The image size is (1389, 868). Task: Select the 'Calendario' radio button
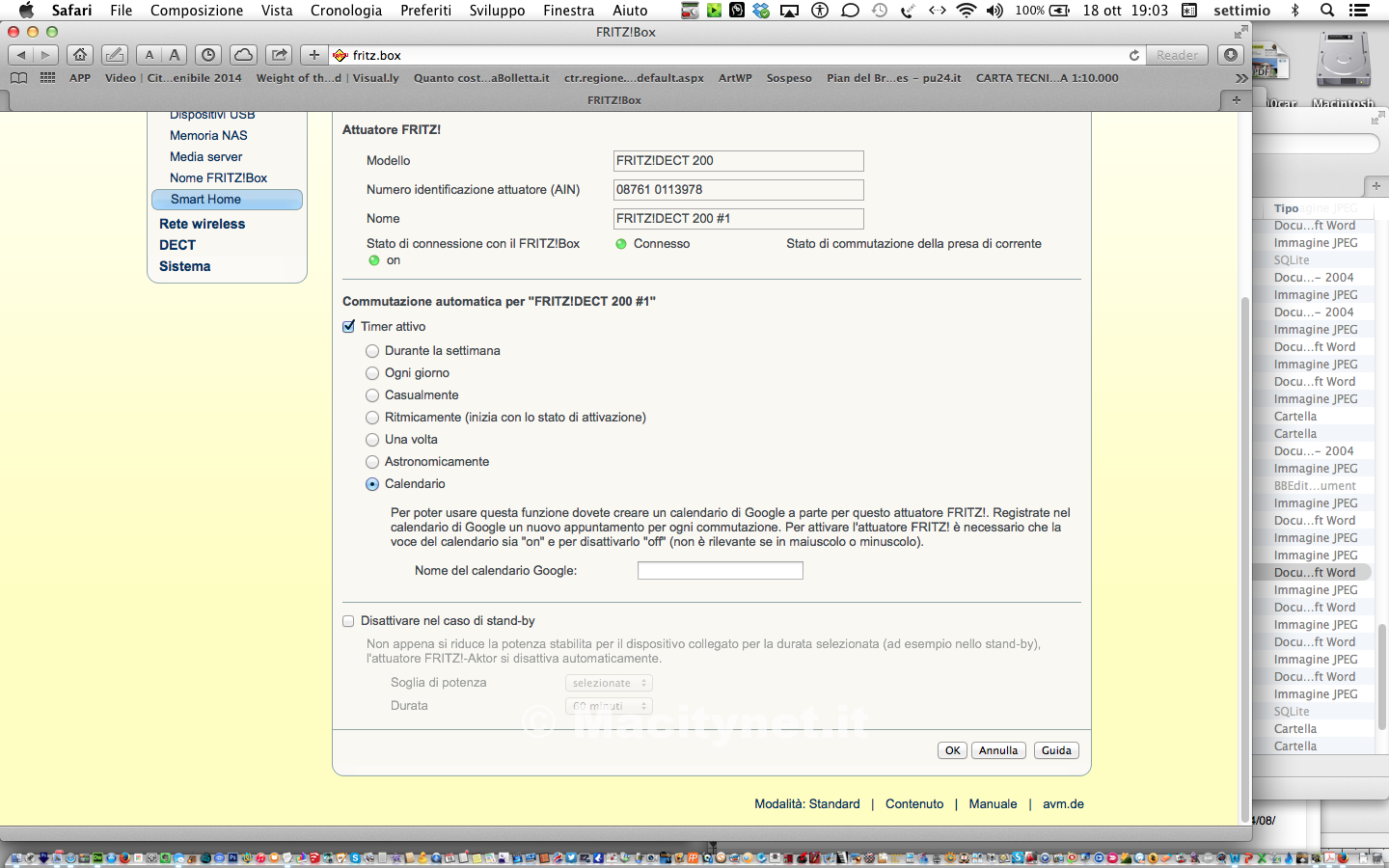372,484
